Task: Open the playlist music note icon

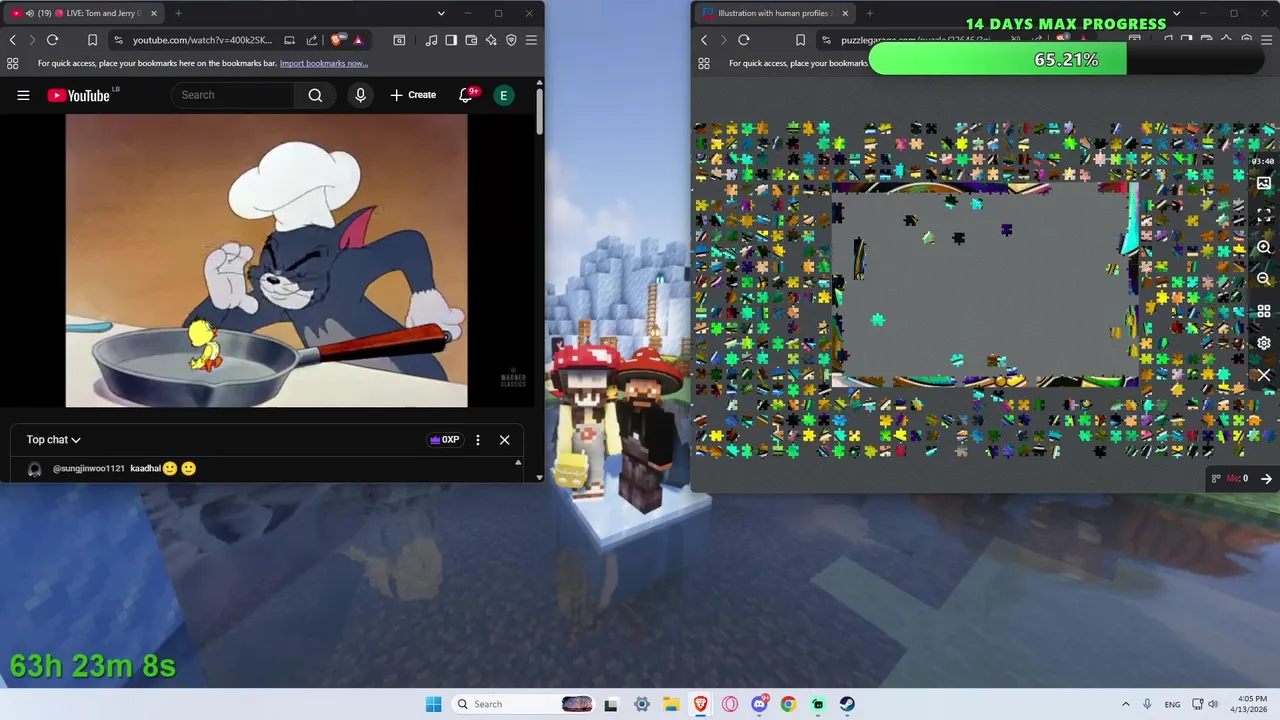Action: click(x=431, y=40)
